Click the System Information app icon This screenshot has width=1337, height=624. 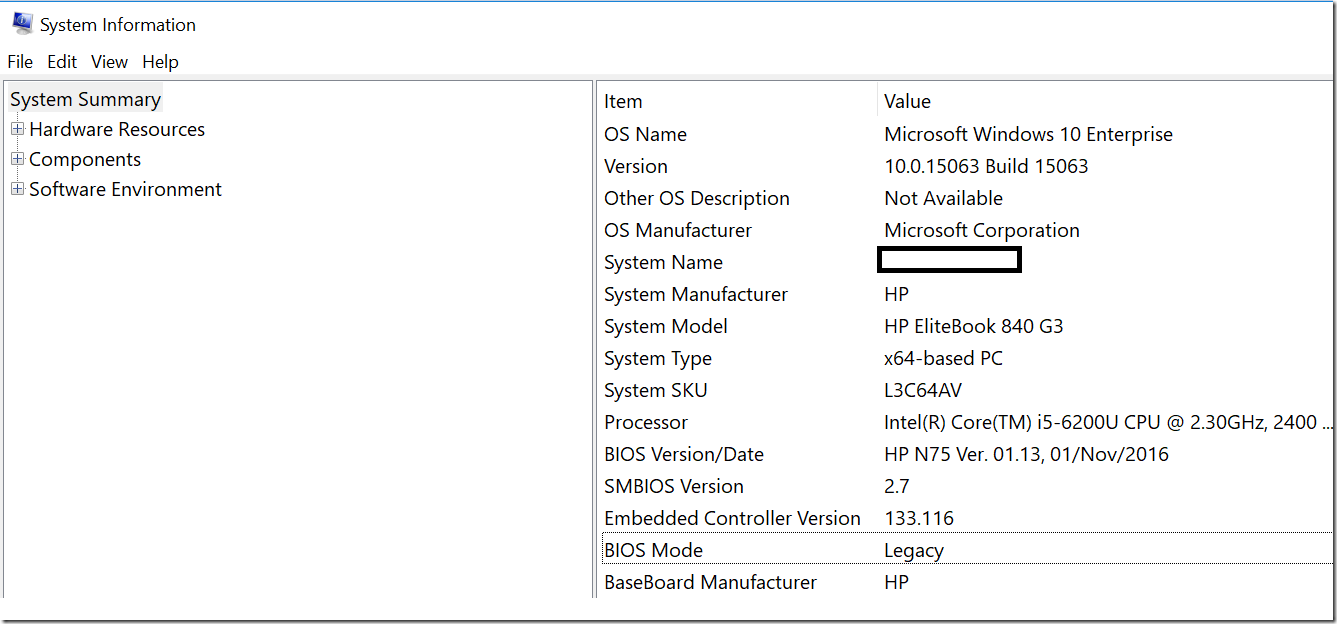[x=21, y=24]
